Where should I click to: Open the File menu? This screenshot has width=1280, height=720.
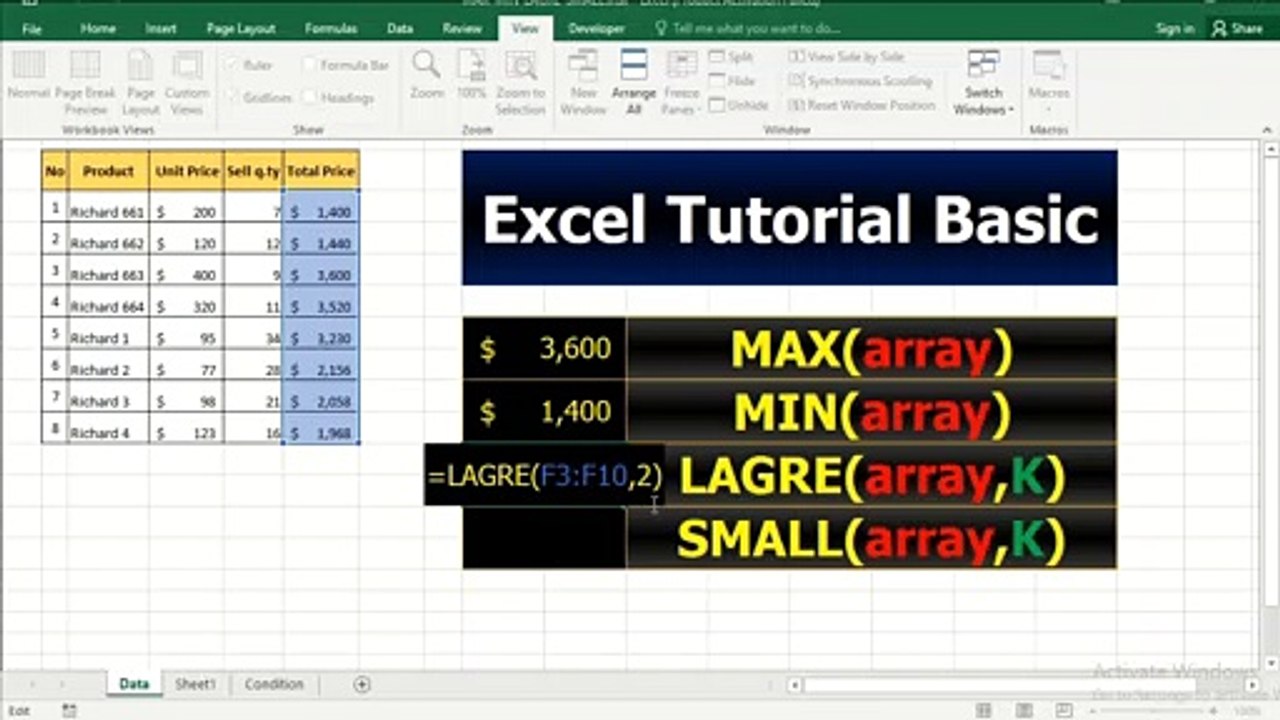point(31,29)
